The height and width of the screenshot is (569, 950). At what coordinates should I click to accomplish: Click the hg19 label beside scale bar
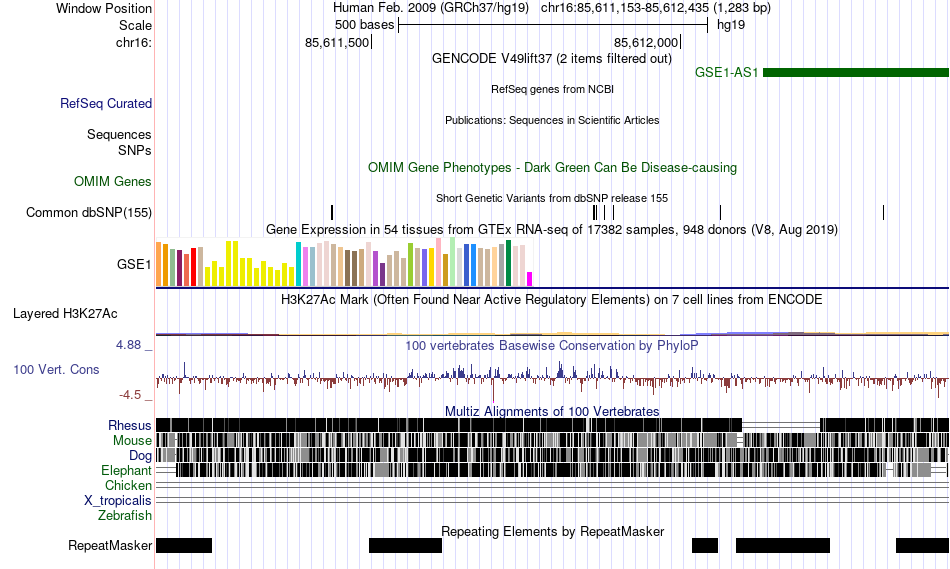(x=731, y=25)
